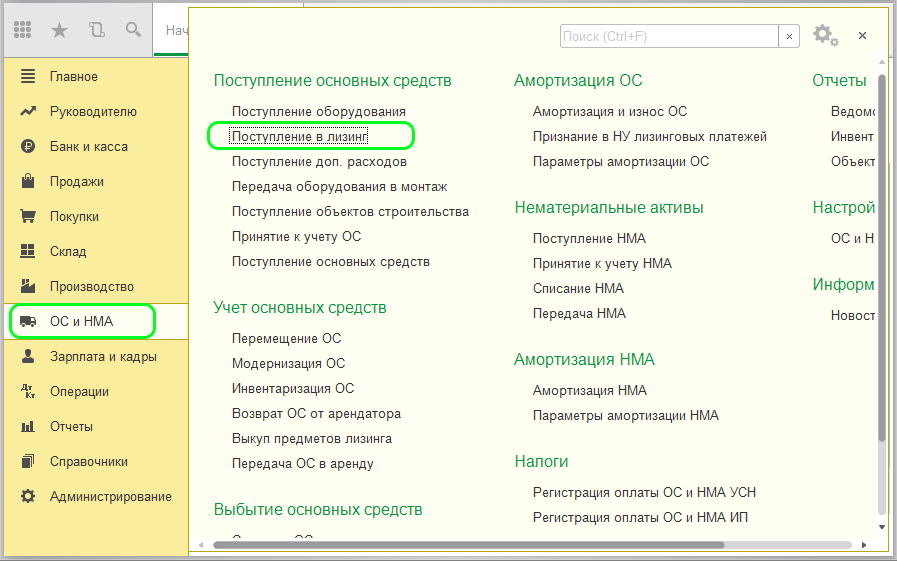Open Передача НМА
The height and width of the screenshot is (561, 897).
[x=579, y=313]
